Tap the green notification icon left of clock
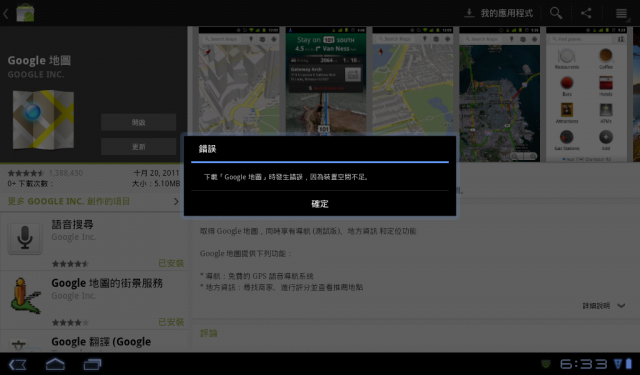640x375 pixels. coord(546,364)
